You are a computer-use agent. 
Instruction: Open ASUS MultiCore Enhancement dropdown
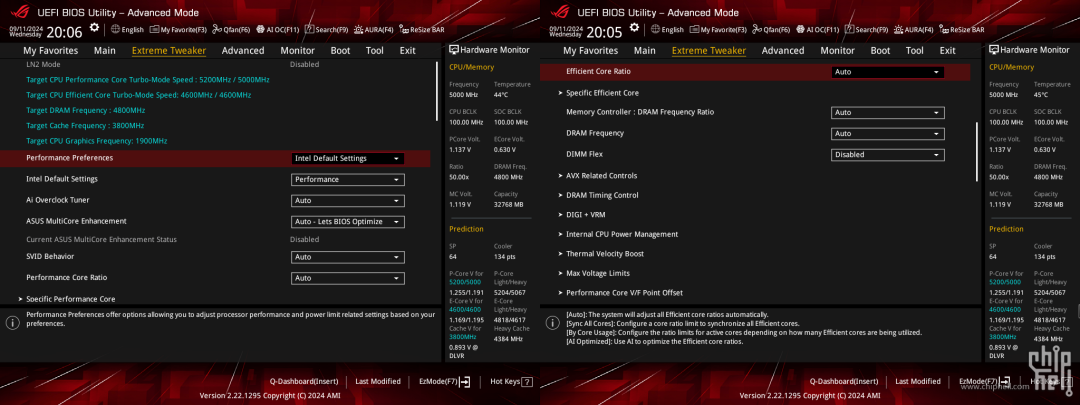point(348,222)
